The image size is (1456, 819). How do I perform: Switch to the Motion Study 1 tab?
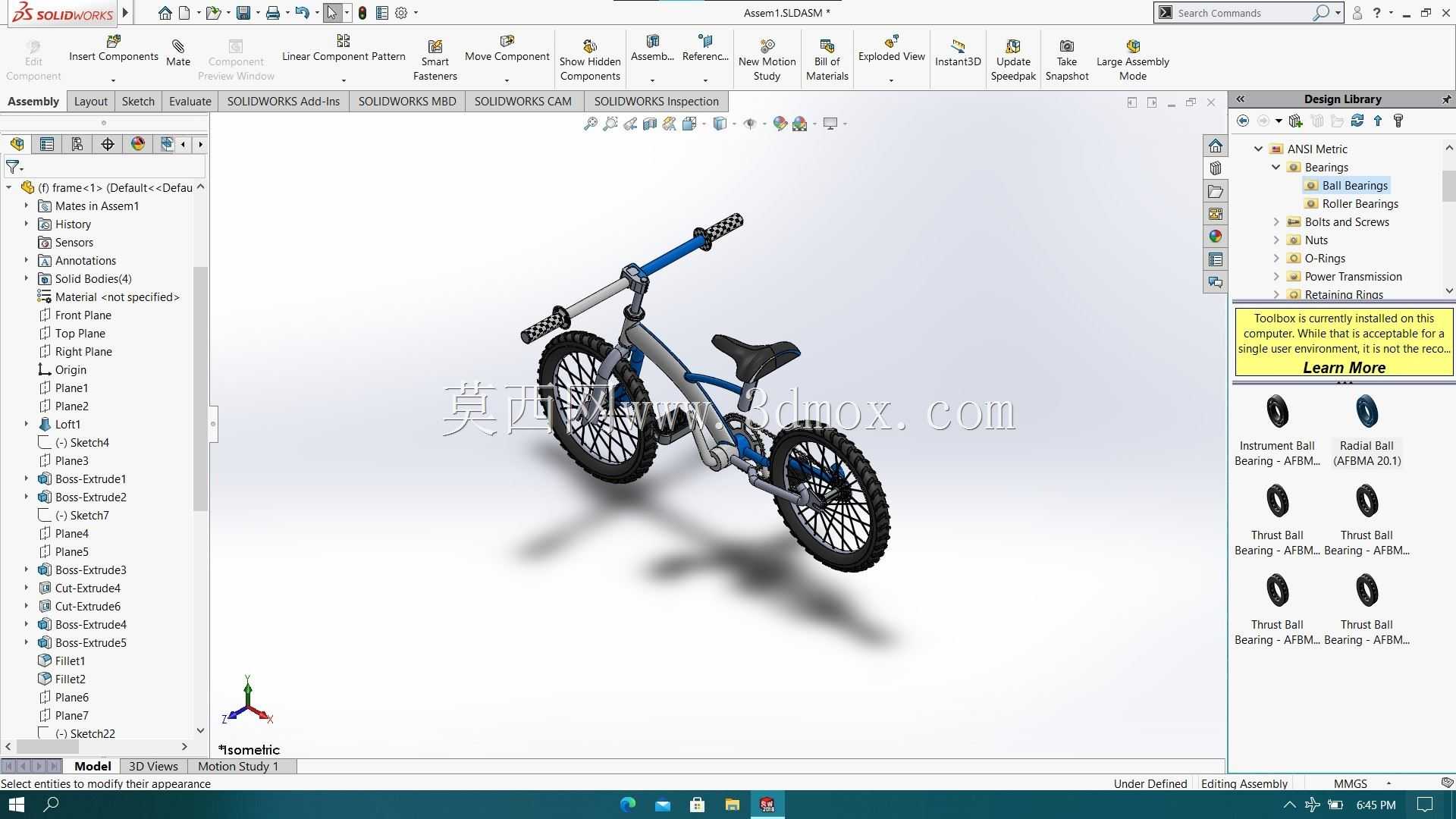[x=238, y=767]
